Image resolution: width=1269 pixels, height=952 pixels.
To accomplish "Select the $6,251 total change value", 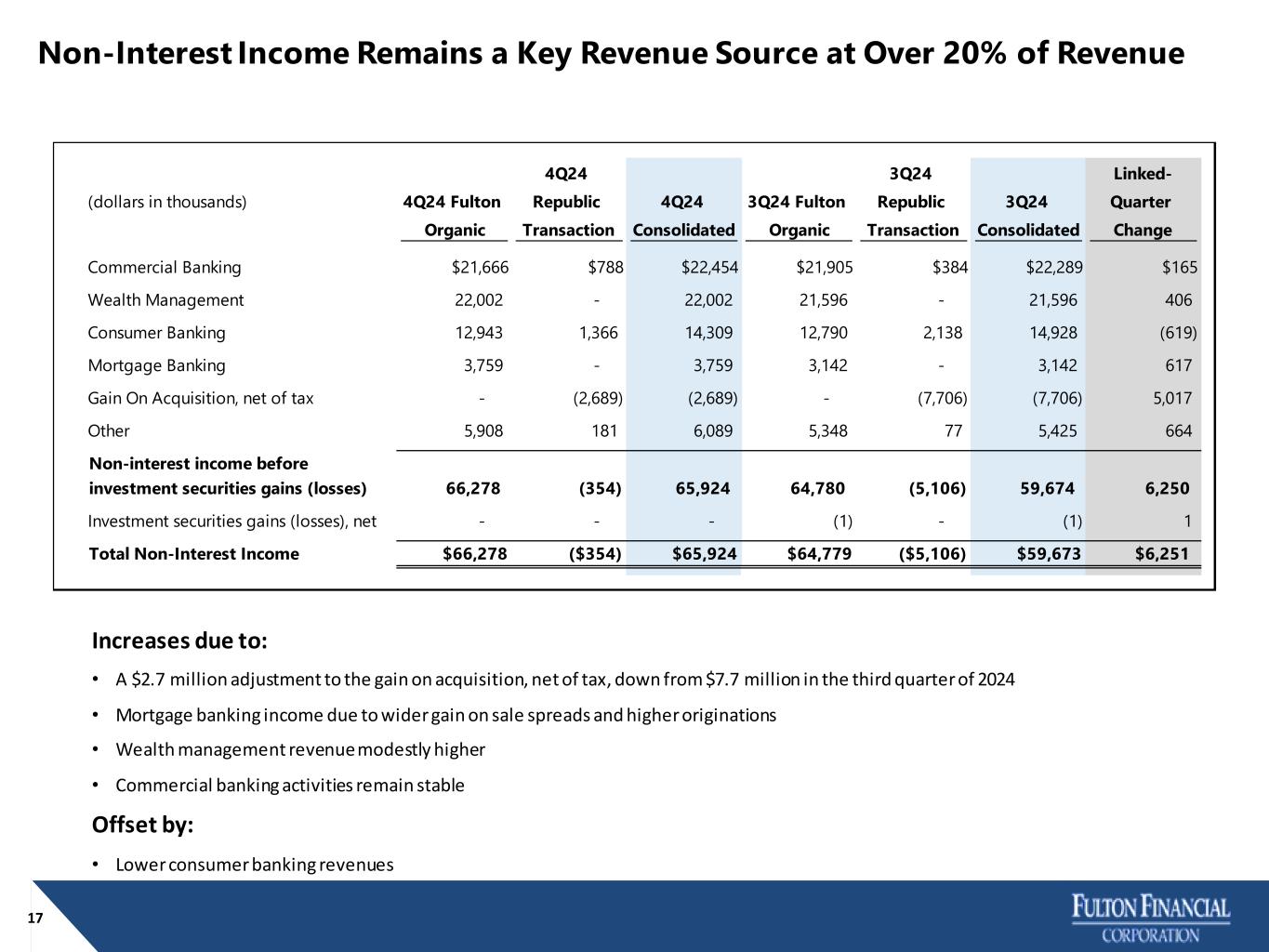I will tap(1162, 554).
